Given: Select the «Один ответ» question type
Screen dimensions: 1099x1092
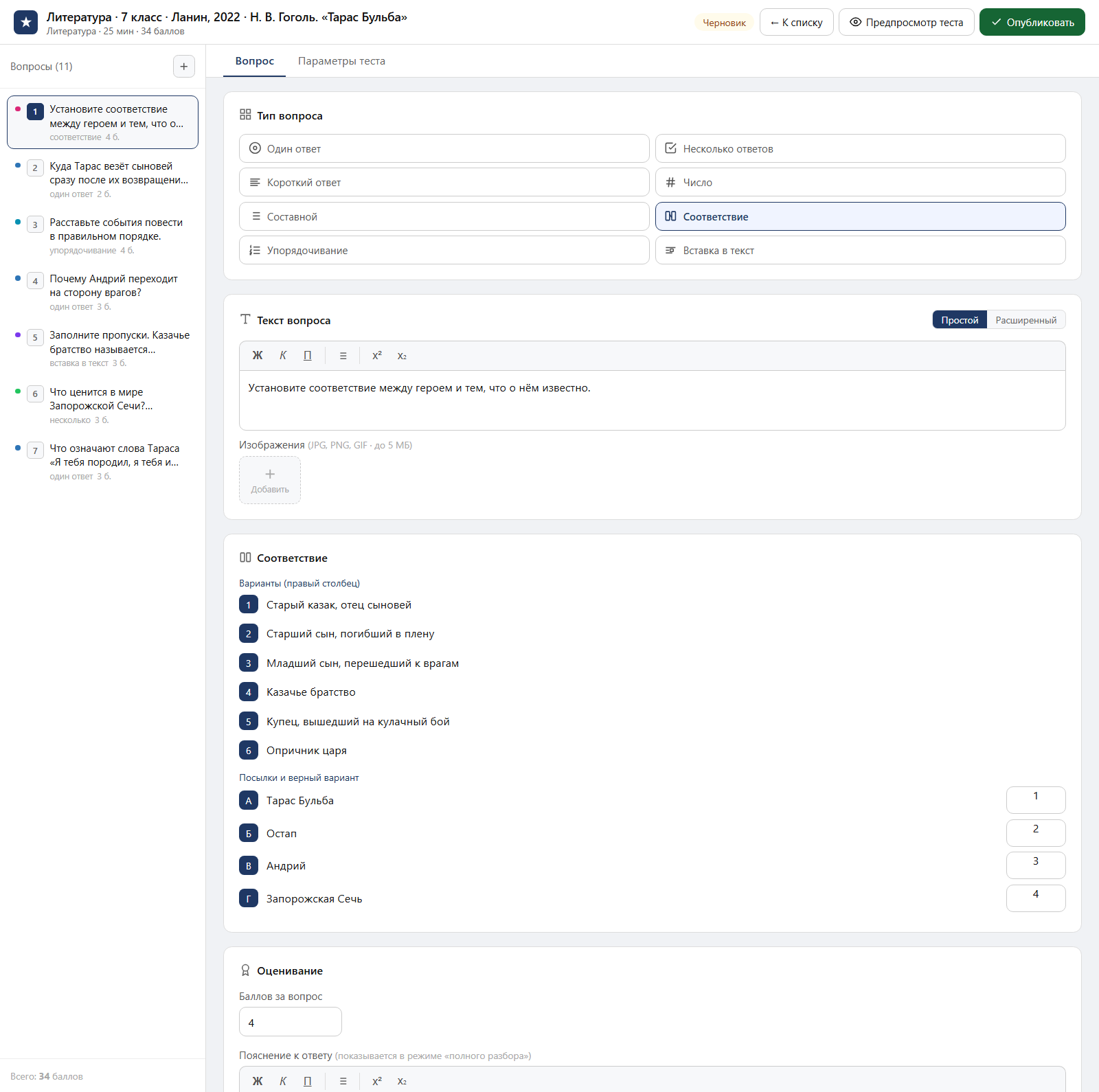Looking at the screenshot, I should (x=444, y=148).
